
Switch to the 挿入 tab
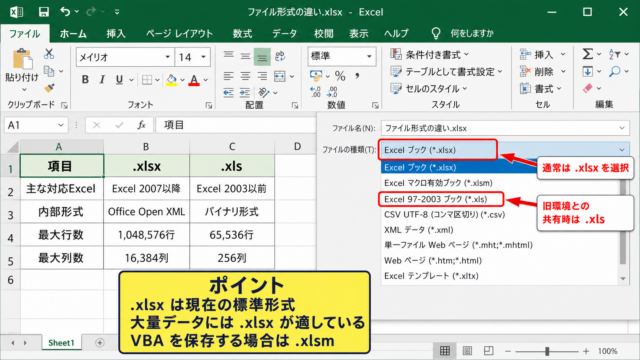(116, 33)
